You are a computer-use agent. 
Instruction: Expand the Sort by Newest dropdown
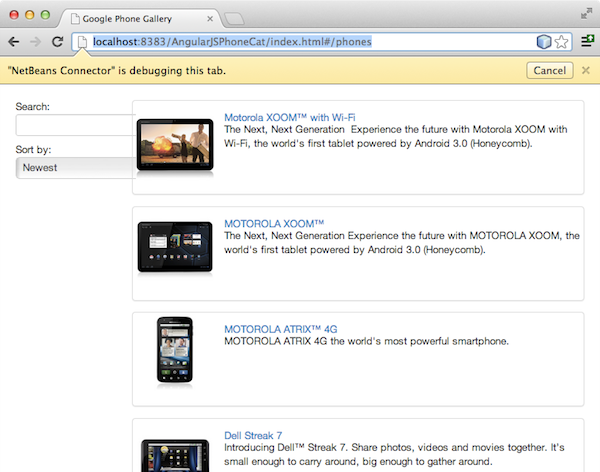tap(74, 168)
